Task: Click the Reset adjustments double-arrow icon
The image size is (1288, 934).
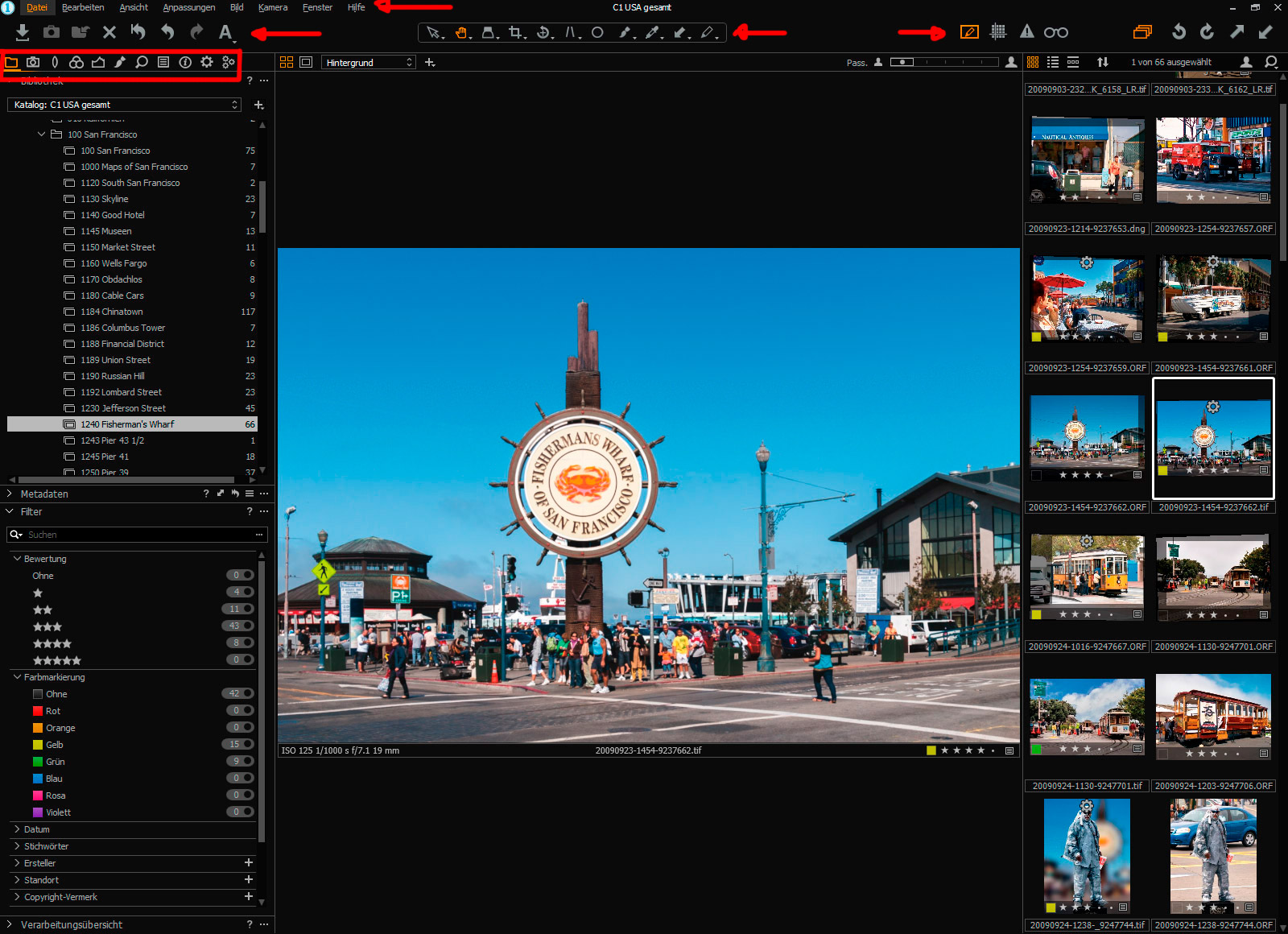Action: [138, 32]
